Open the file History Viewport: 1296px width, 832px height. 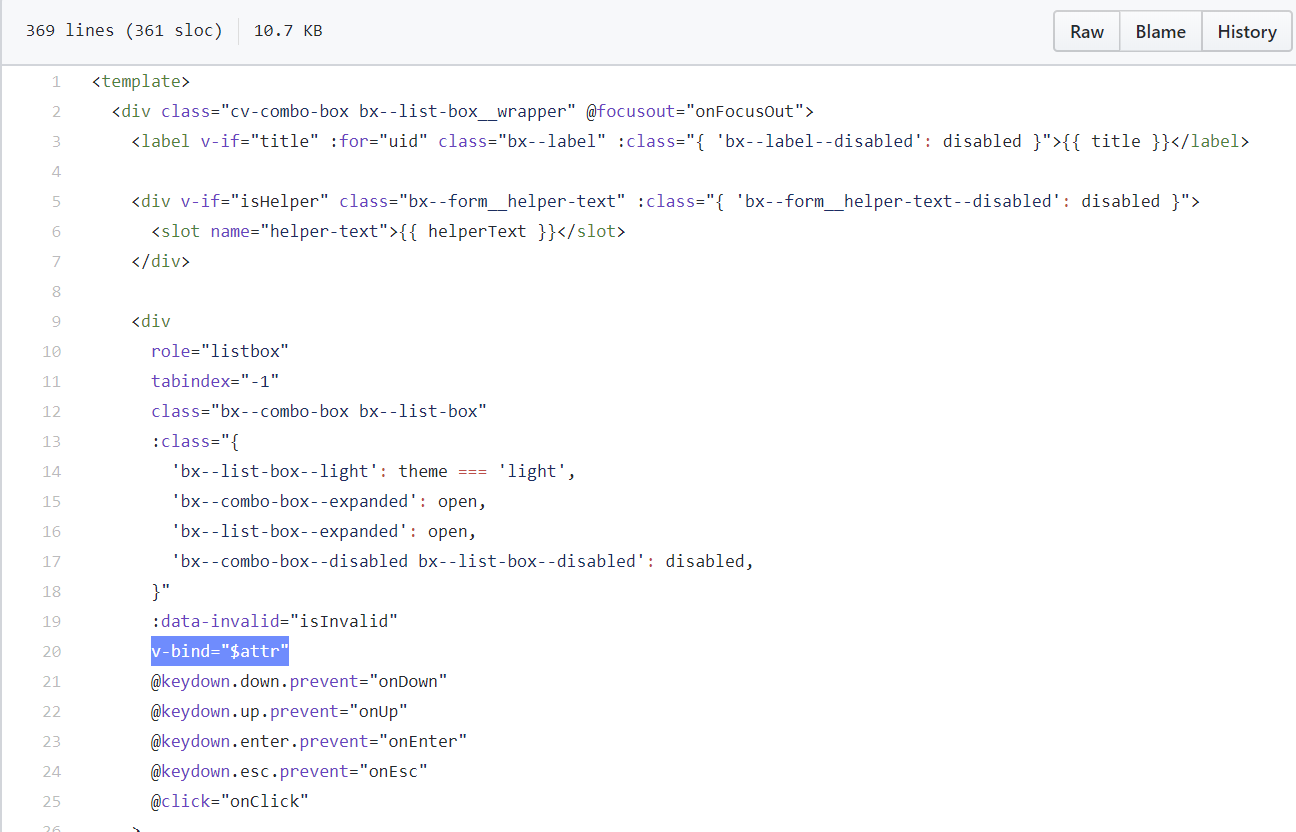tap(1246, 31)
